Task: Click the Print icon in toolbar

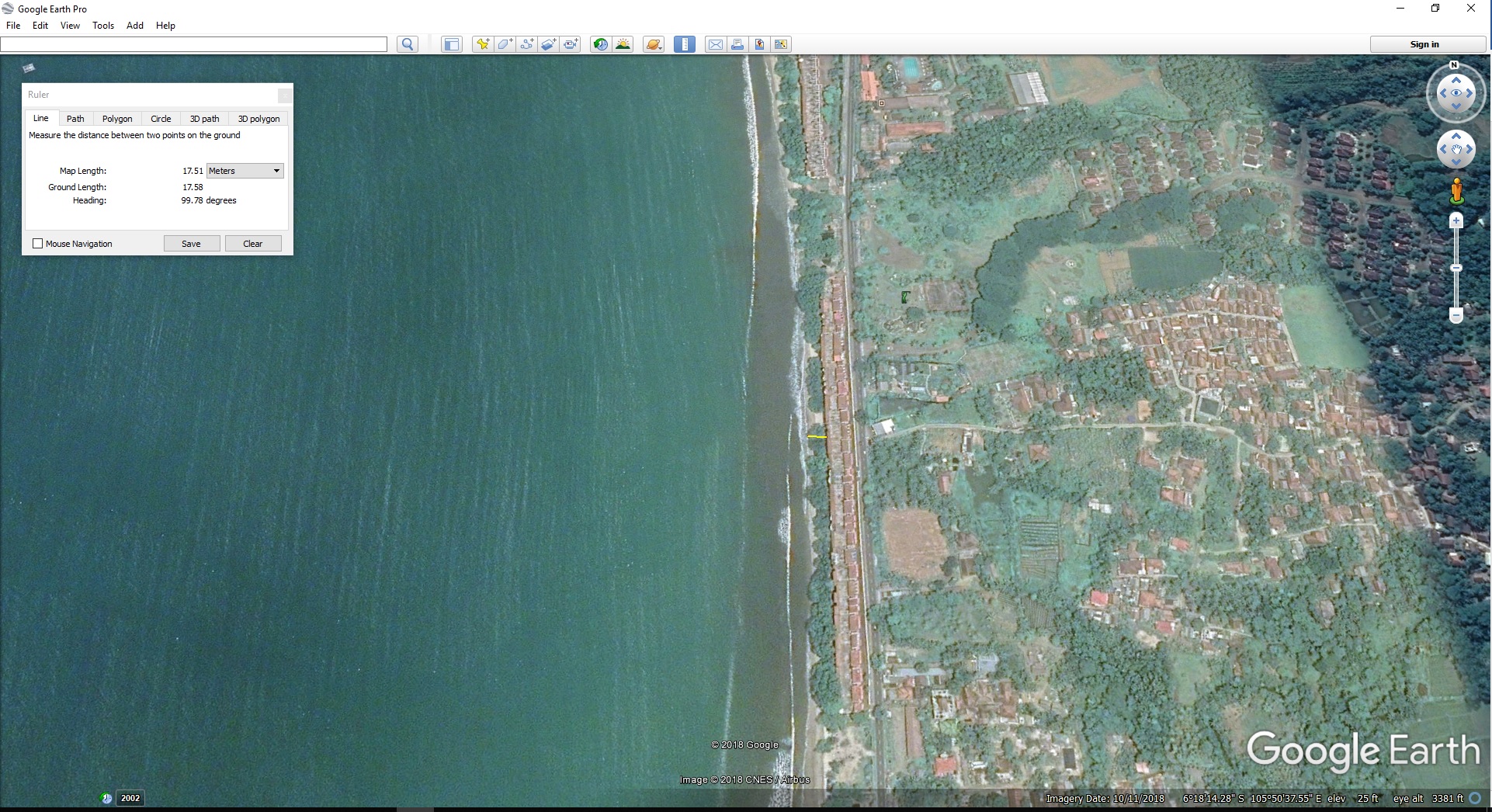Action: [x=737, y=44]
